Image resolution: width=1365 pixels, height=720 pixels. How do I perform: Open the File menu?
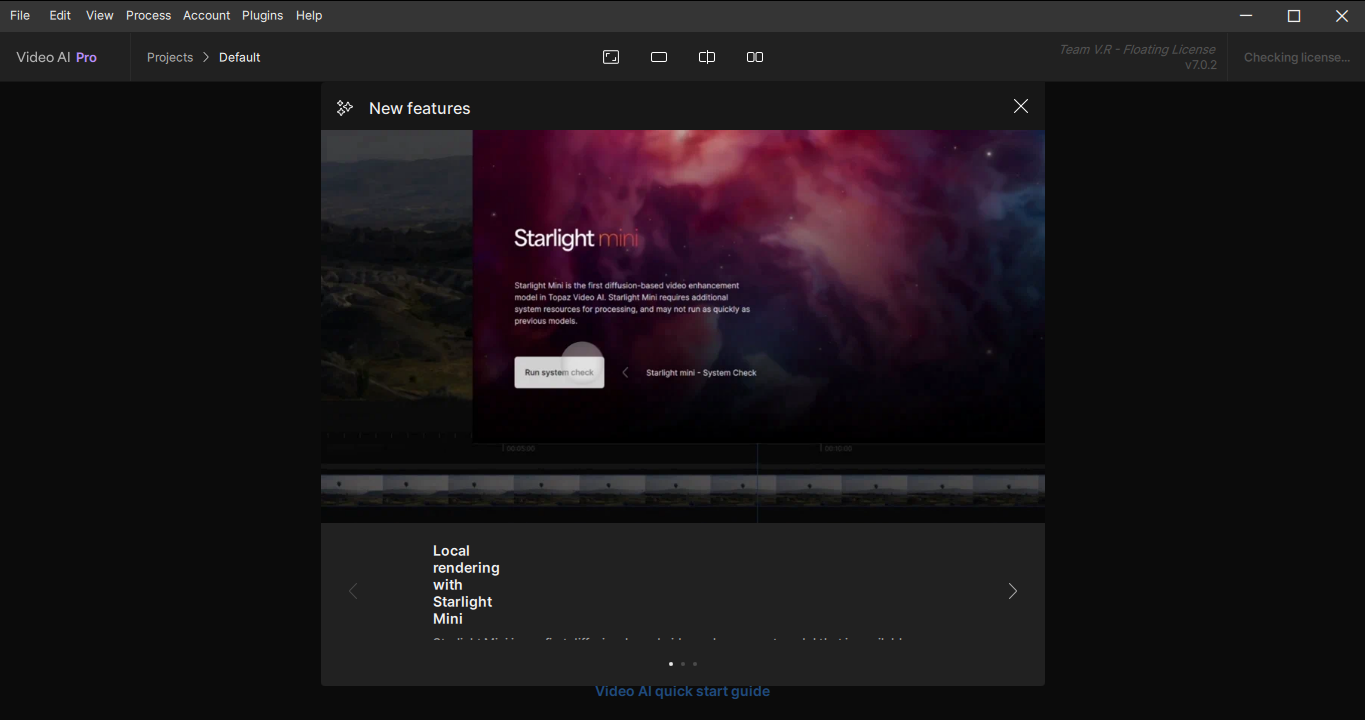[x=20, y=15]
